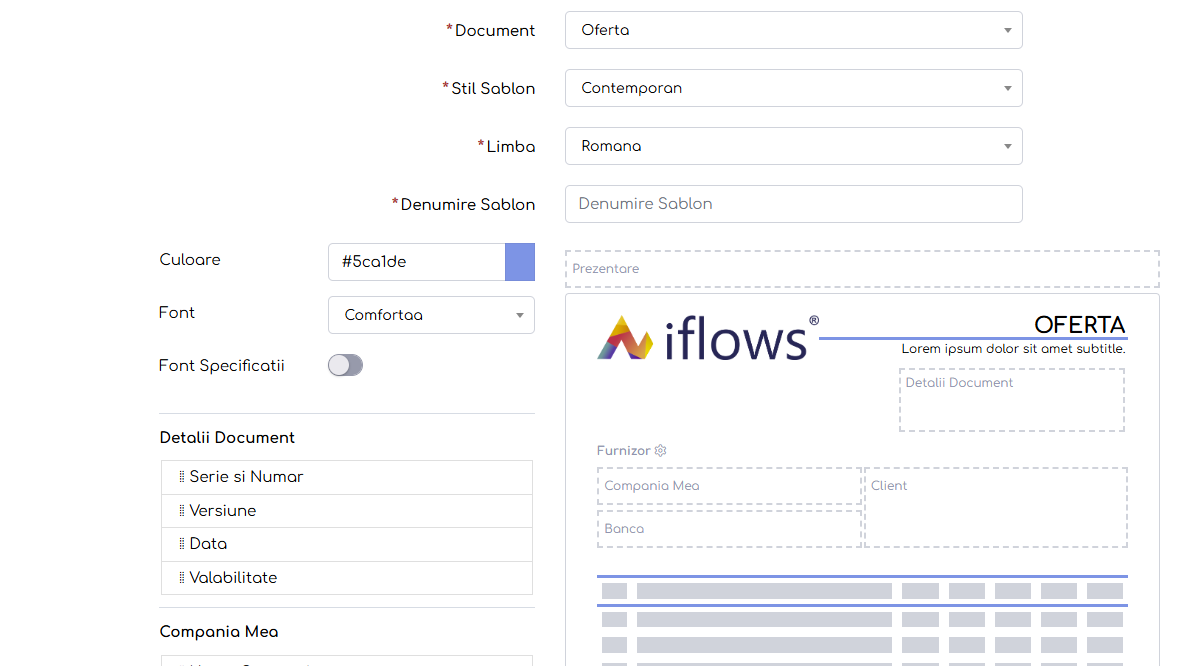Viewport: 1200px width, 666px height.
Task: Click the drag handle beside Serie si Numar
Action: pos(181,477)
